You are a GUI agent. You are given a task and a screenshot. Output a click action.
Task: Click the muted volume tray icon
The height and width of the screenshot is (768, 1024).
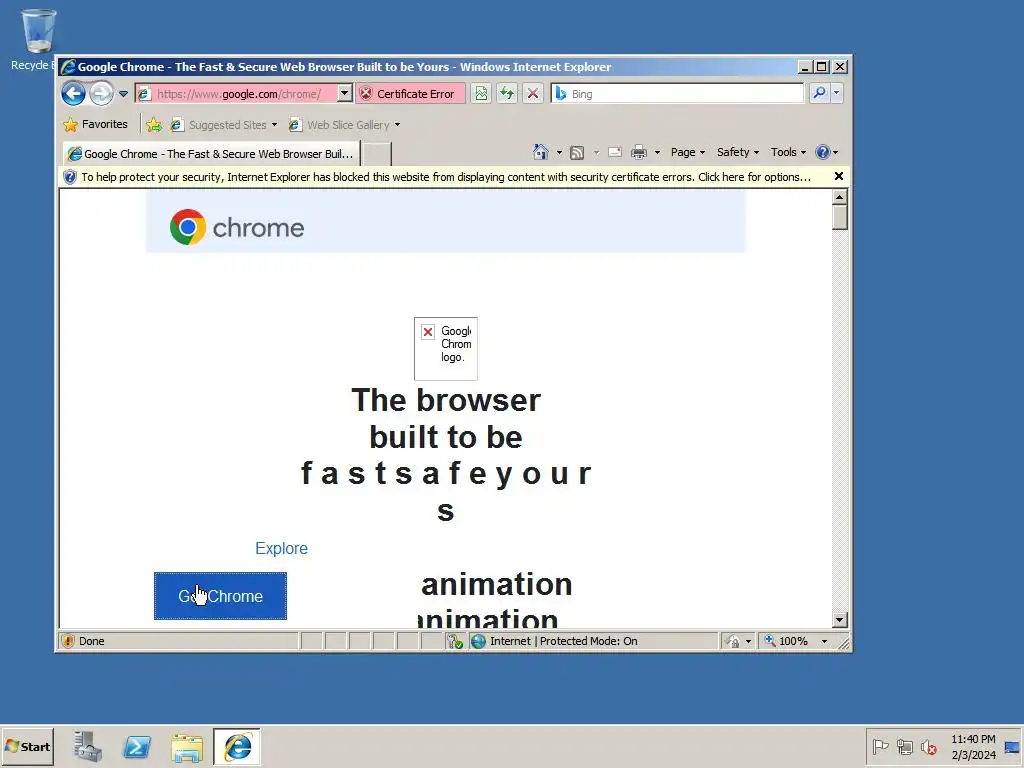tap(928, 746)
